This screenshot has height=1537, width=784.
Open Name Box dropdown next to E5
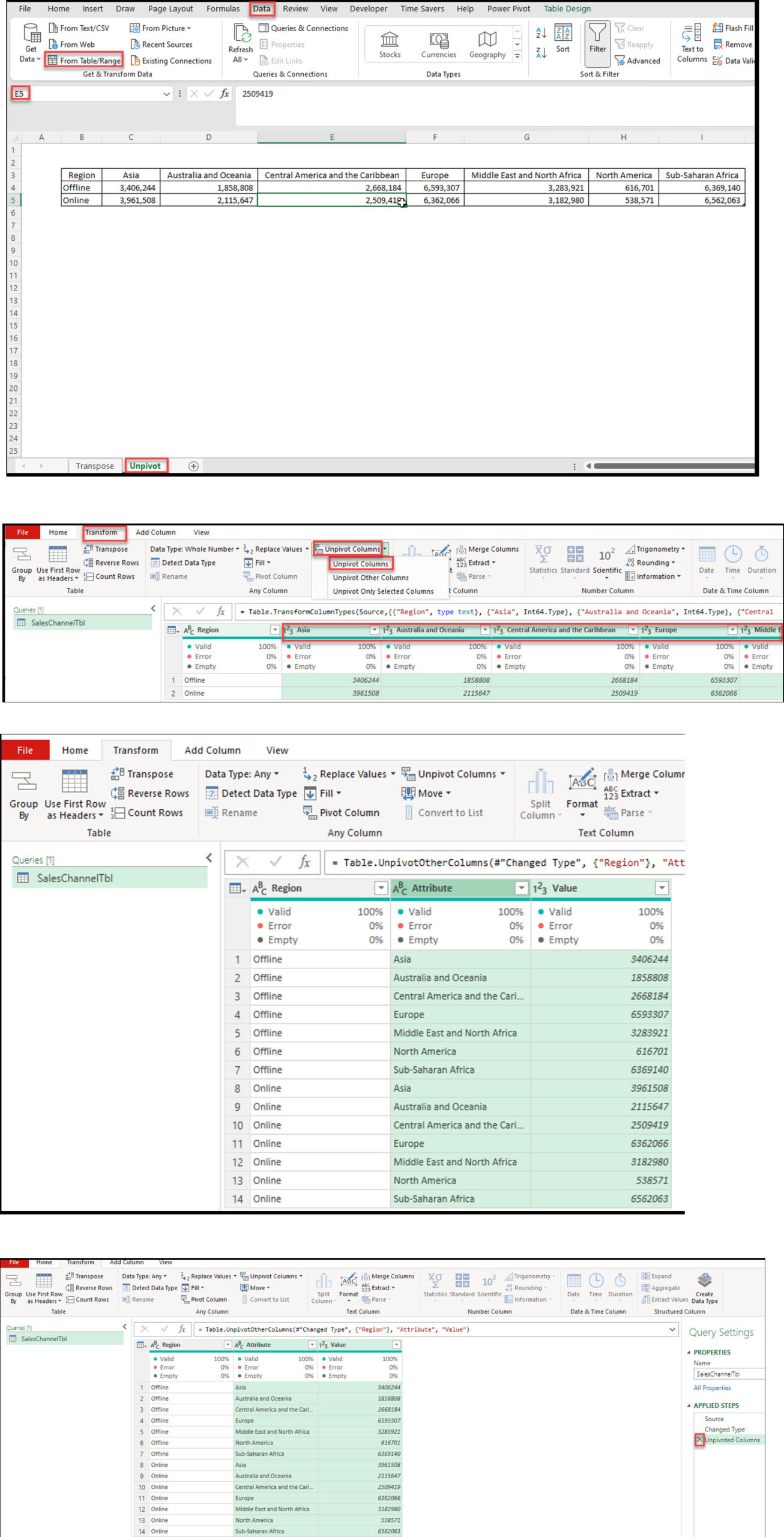click(166, 94)
